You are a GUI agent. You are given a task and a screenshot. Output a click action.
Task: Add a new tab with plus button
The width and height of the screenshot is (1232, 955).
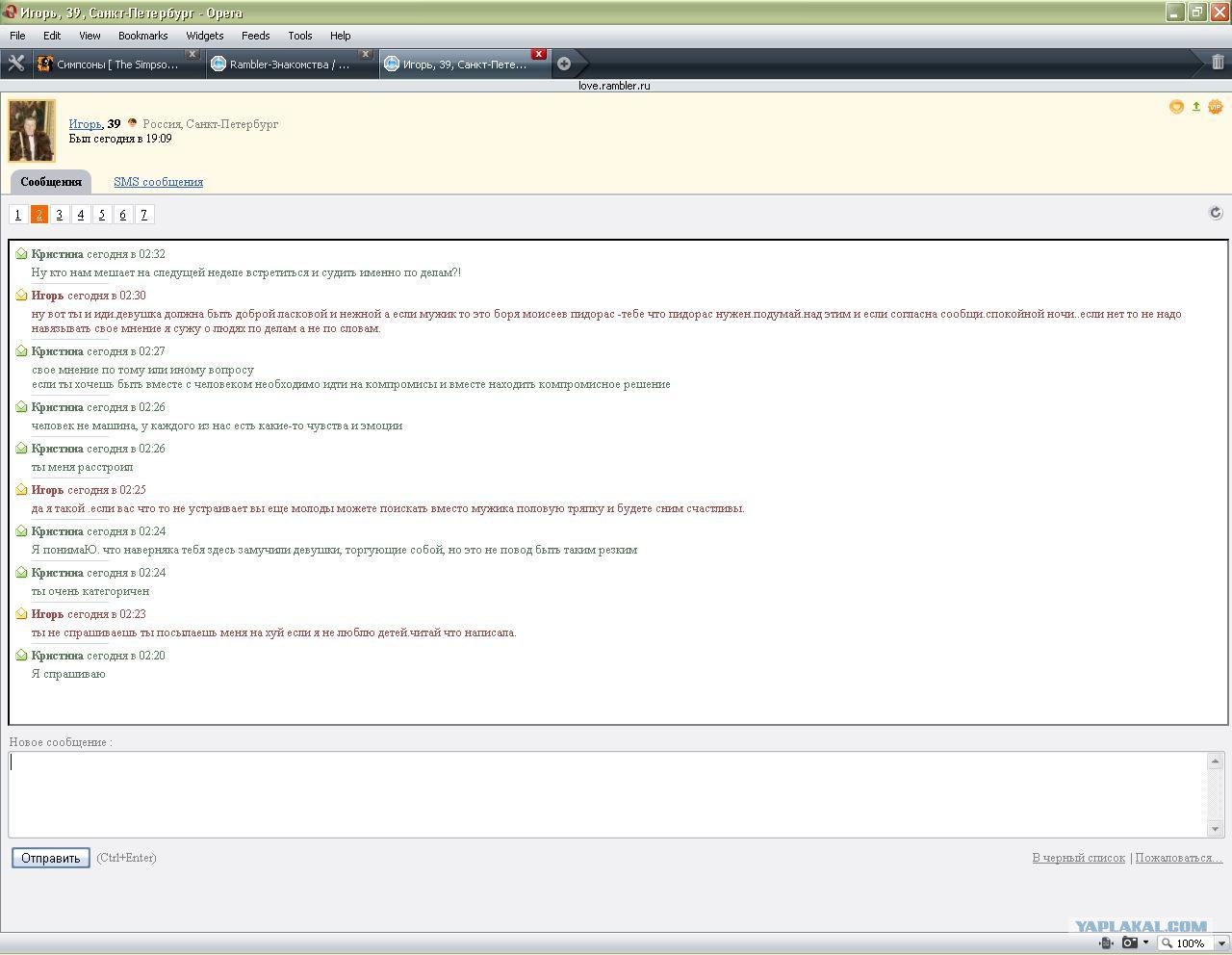564,65
